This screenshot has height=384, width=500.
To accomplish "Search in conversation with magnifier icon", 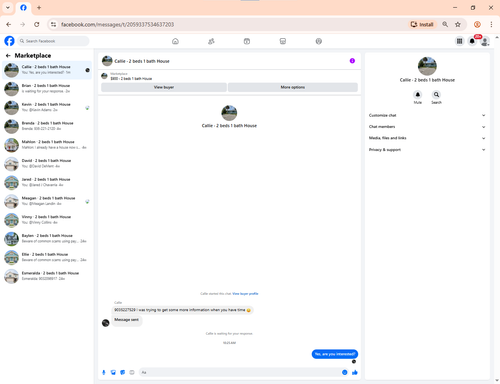I will [x=436, y=95].
